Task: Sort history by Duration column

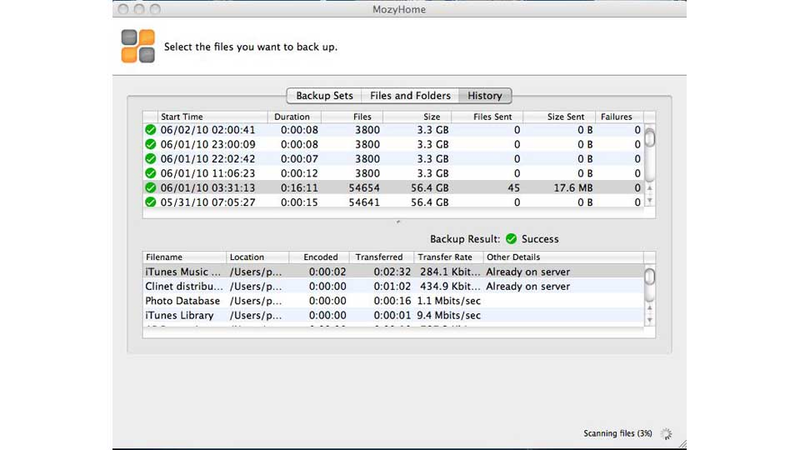Action: pos(294,117)
